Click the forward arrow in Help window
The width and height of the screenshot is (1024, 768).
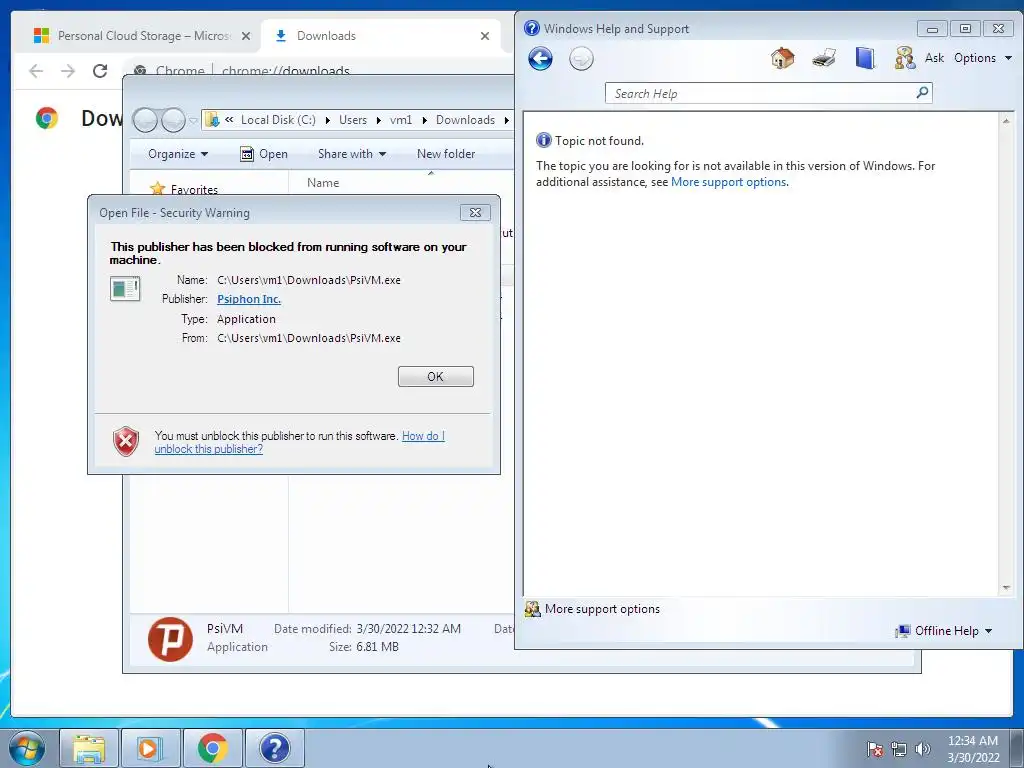tap(581, 59)
